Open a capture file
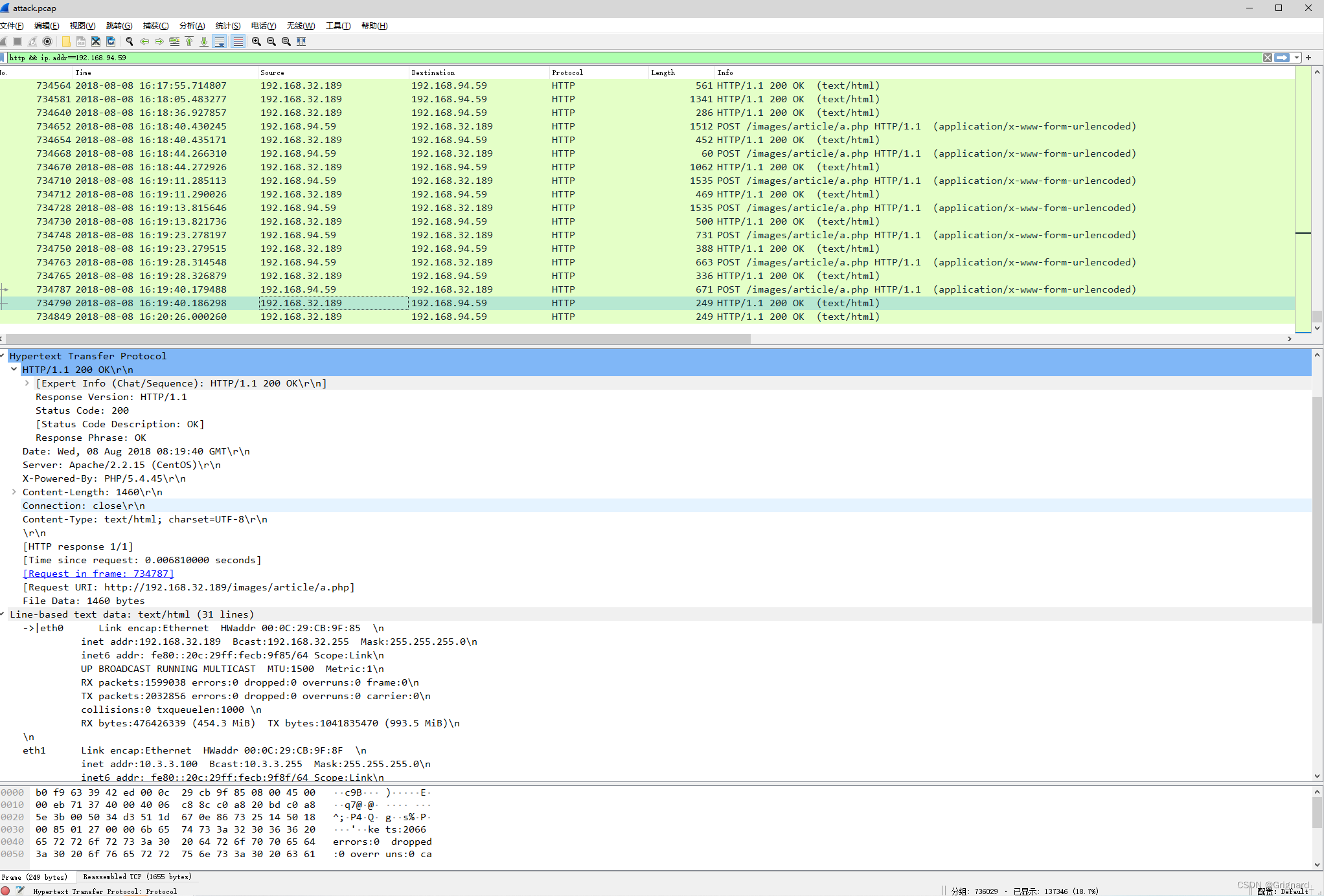 click(x=66, y=41)
